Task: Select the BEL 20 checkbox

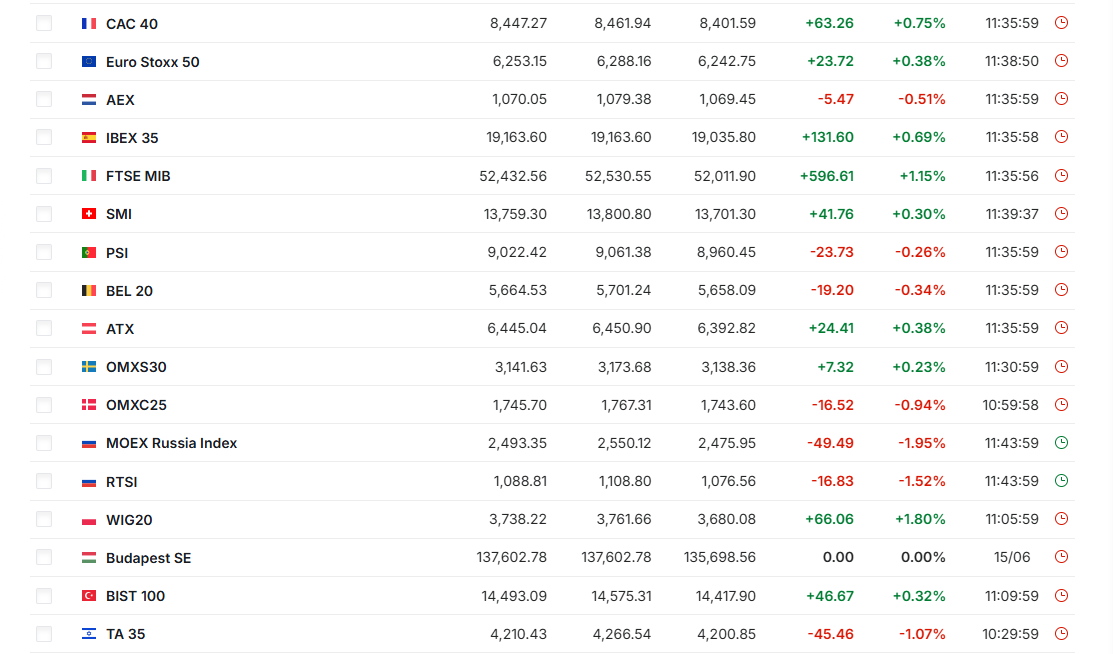Action: (x=44, y=290)
